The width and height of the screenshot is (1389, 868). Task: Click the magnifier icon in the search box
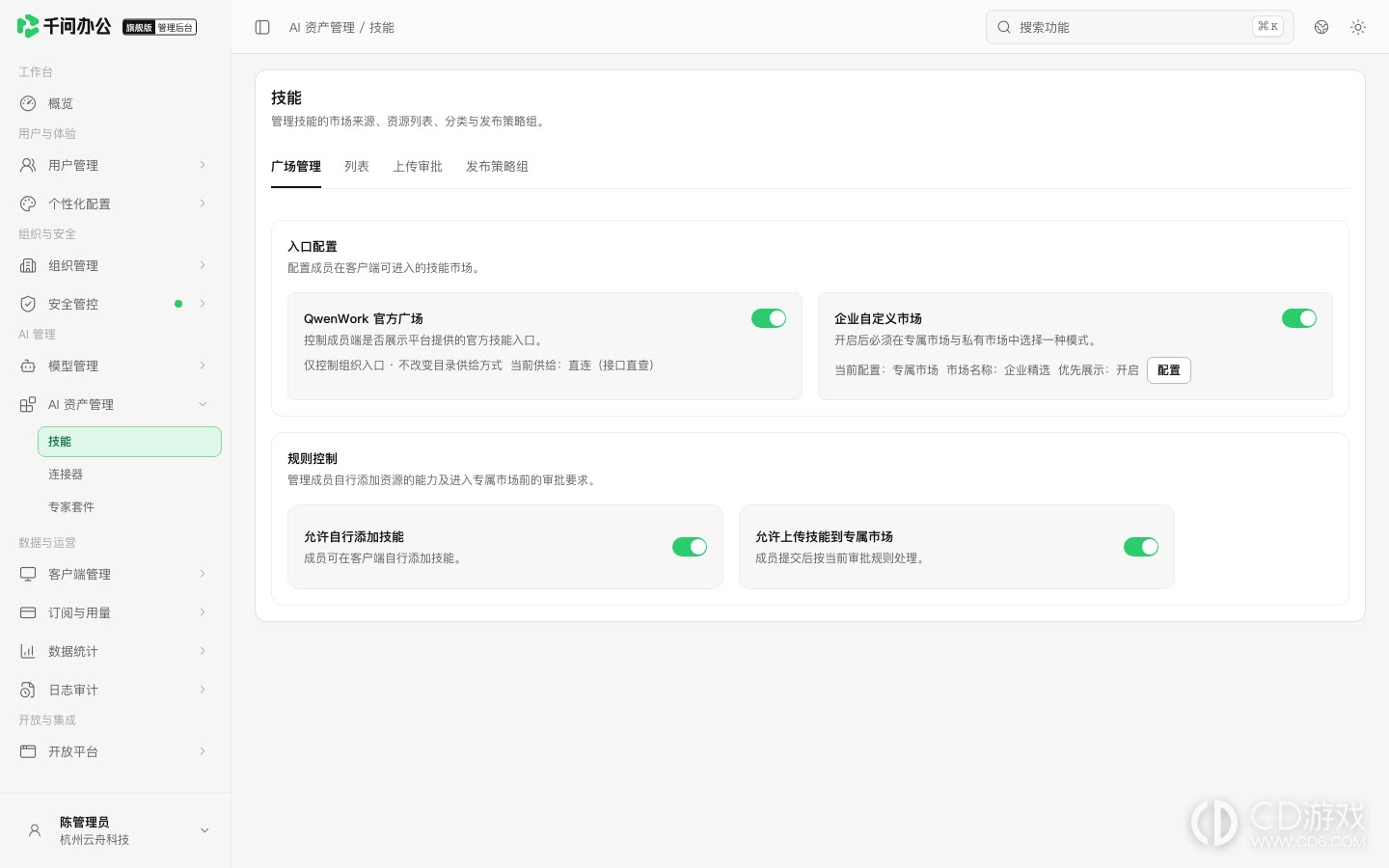[1004, 27]
